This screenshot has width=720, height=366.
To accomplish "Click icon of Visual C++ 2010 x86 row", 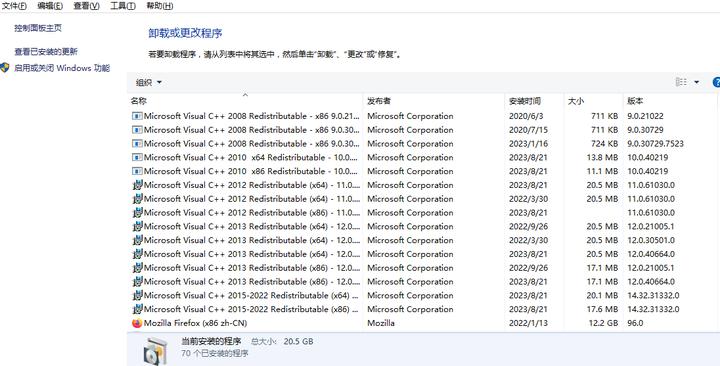I will pyautogui.click(x=137, y=171).
